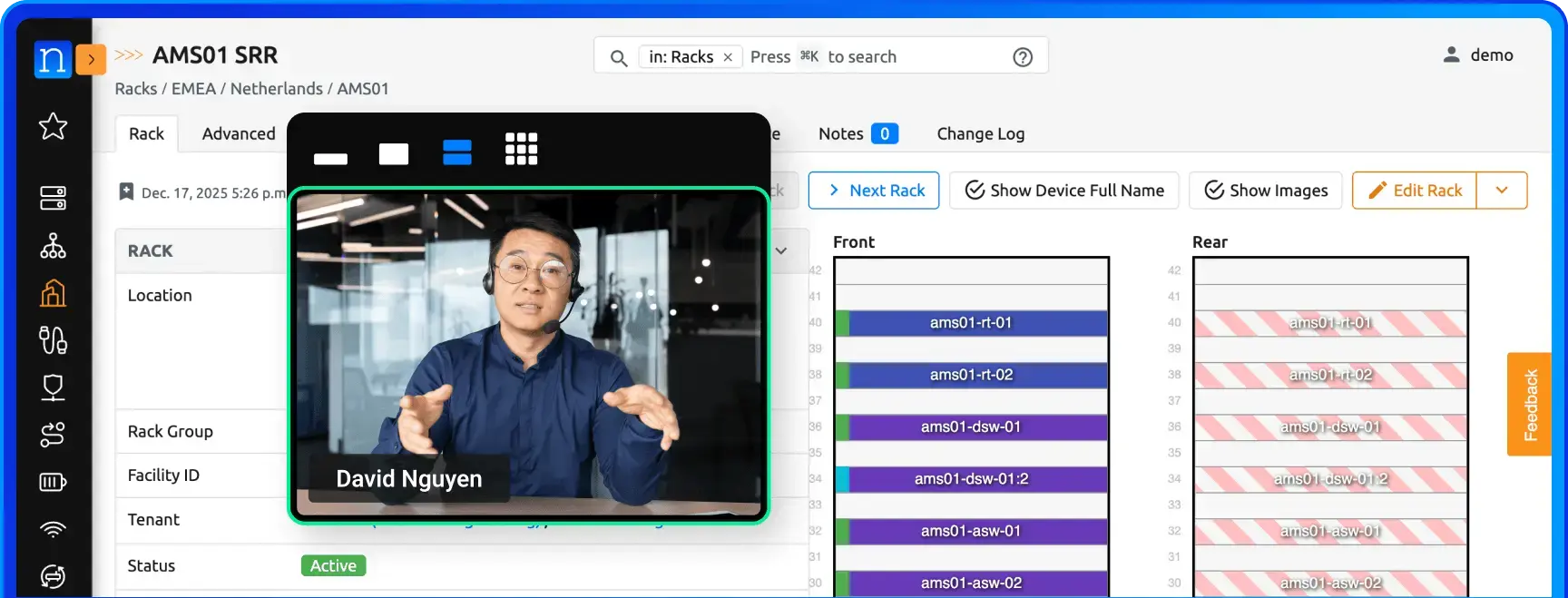This screenshot has width=1568, height=598.
Task: Open the demo user account menu
Action: pyautogui.click(x=1478, y=55)
